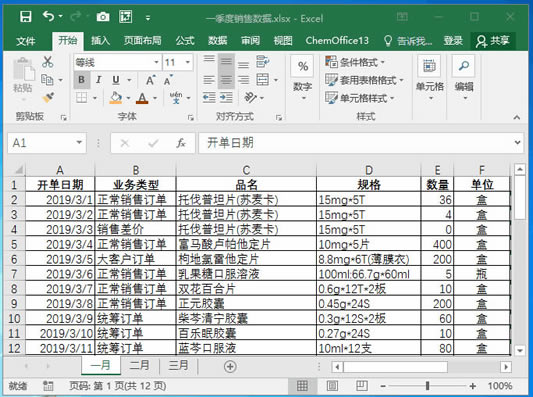Click Increase Font Size icon

click(150, 80)
